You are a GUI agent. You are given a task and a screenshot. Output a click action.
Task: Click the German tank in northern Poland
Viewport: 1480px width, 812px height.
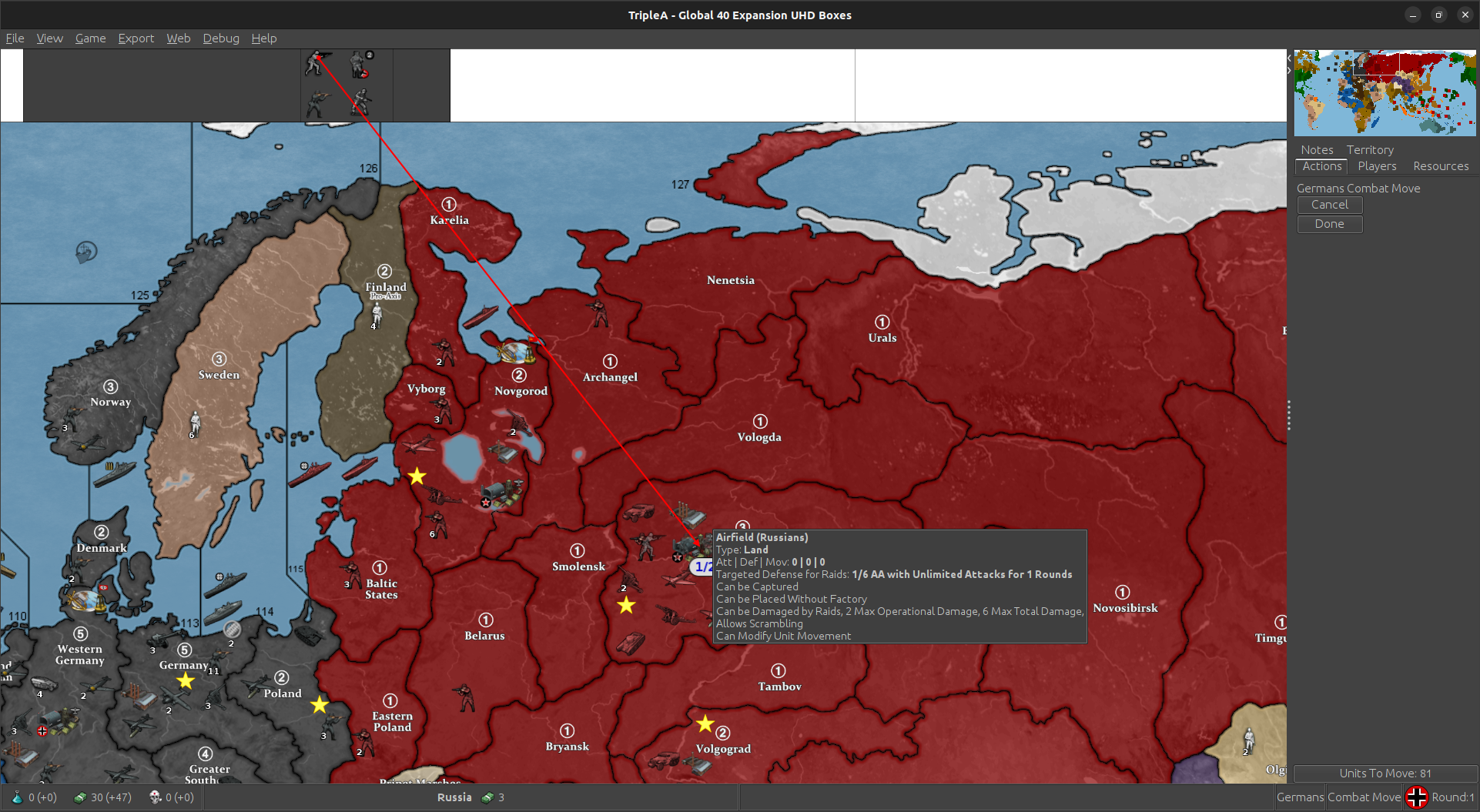(x=310, y=634)
